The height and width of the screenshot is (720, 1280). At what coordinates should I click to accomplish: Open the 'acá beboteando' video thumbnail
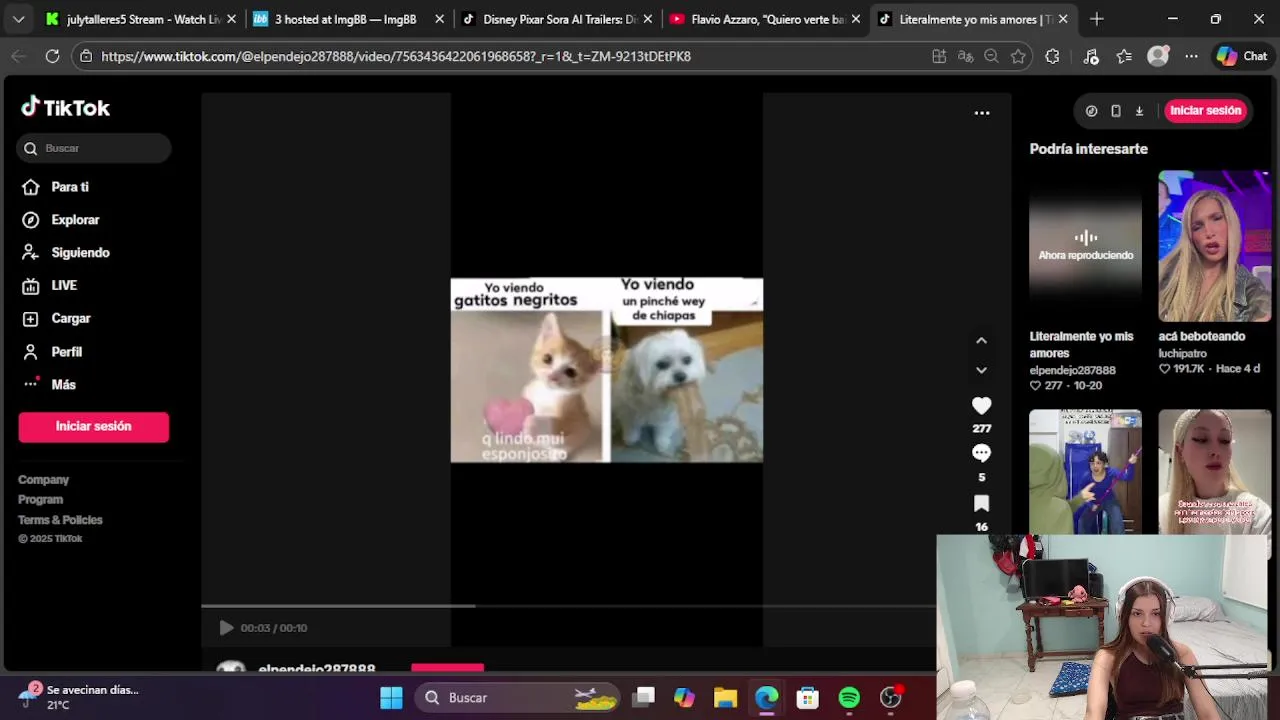(x=1214, y=246)
